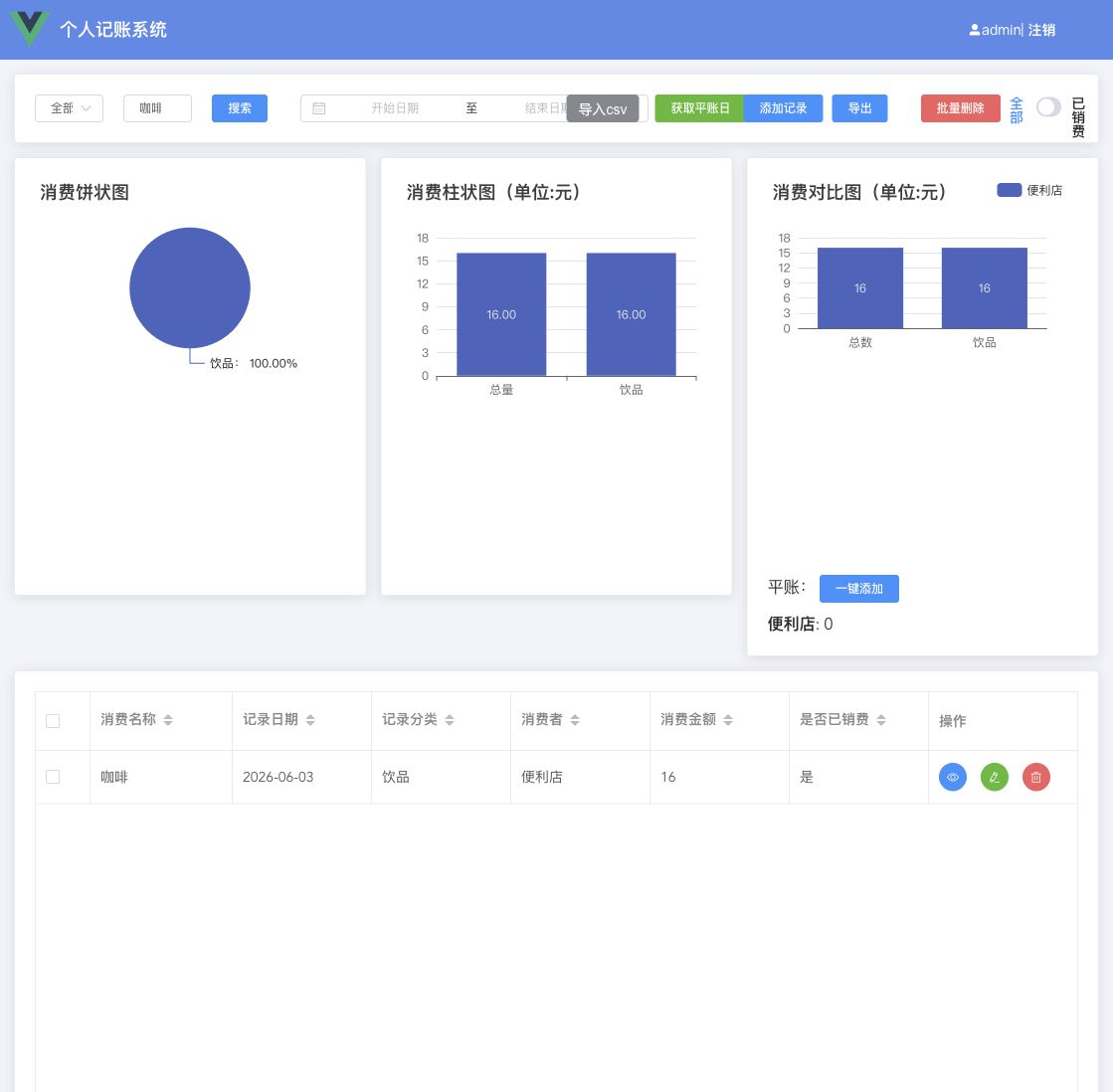
Task: Sort by 记录分类 column arrows
Action: (x=450, y=719)
